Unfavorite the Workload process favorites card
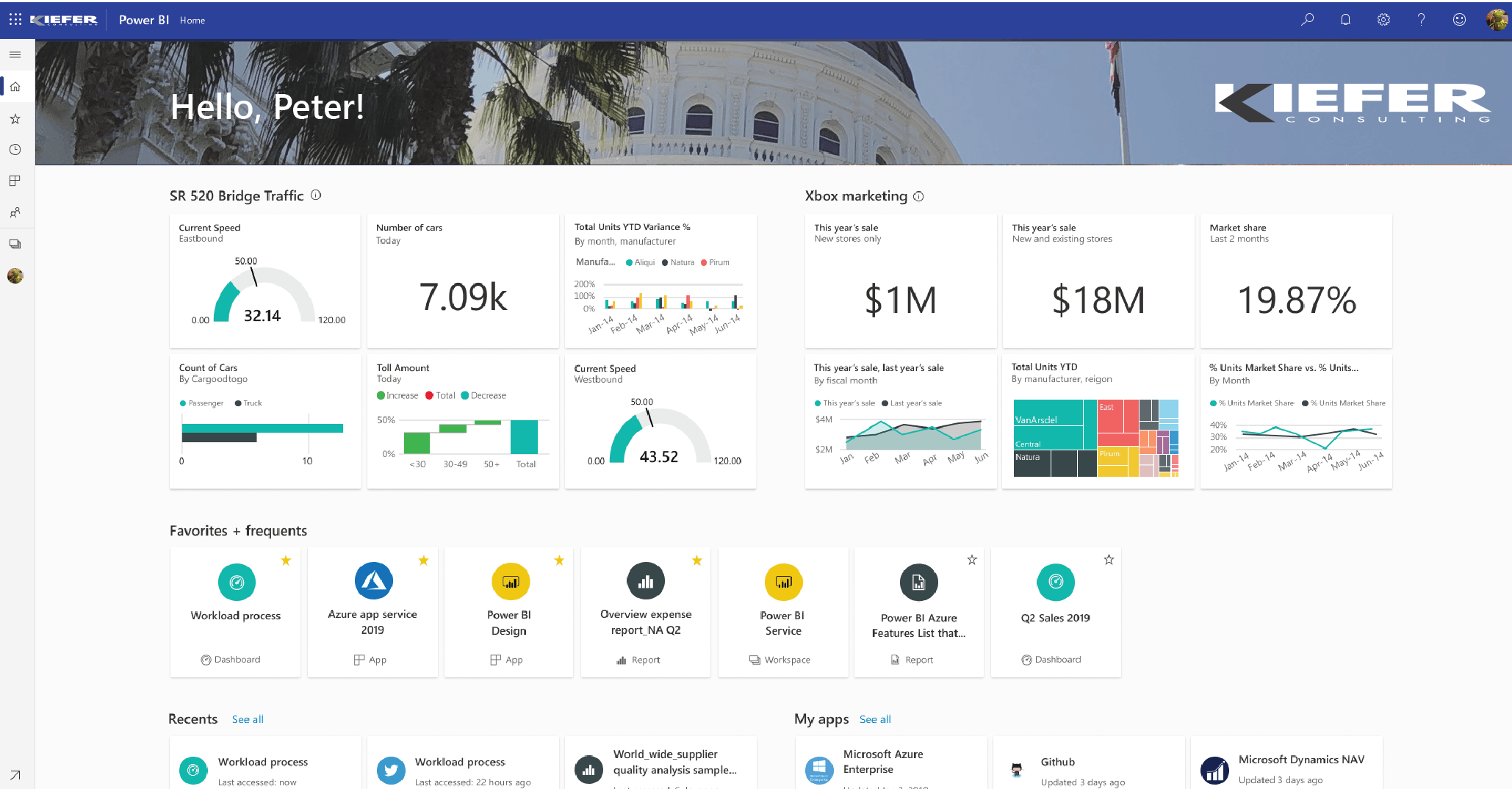The width and height of the screenshot is (1512, 789). point(286,561)
